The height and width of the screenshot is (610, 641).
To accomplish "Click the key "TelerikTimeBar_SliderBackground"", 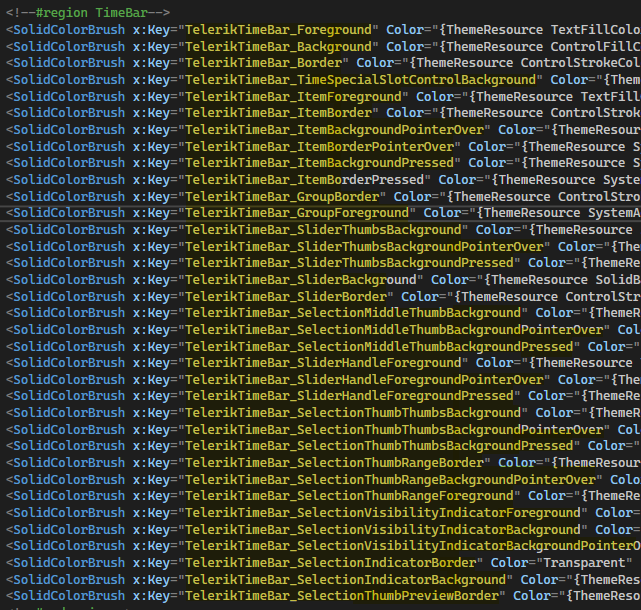I will [x=301, y=280].
